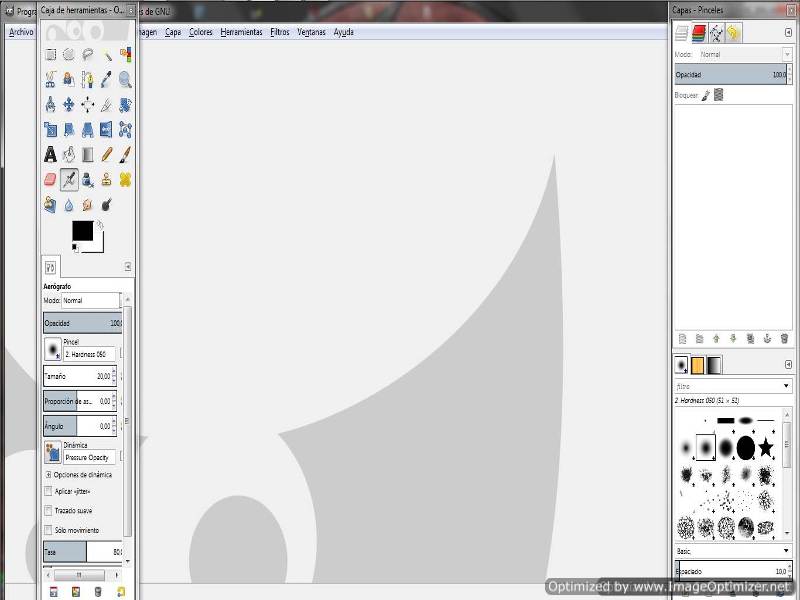
Task: Select the Crop tool
Action: [x=107, y=105]
